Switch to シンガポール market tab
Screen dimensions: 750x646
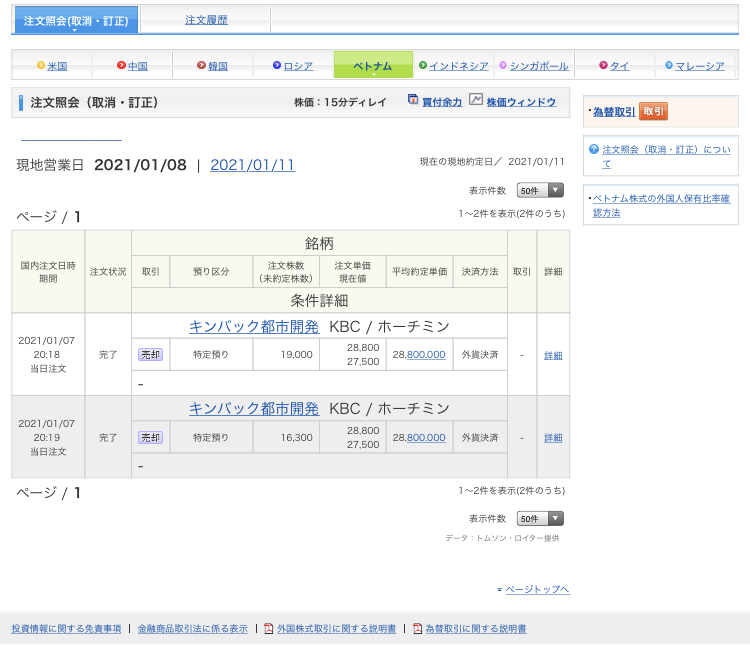539,66
